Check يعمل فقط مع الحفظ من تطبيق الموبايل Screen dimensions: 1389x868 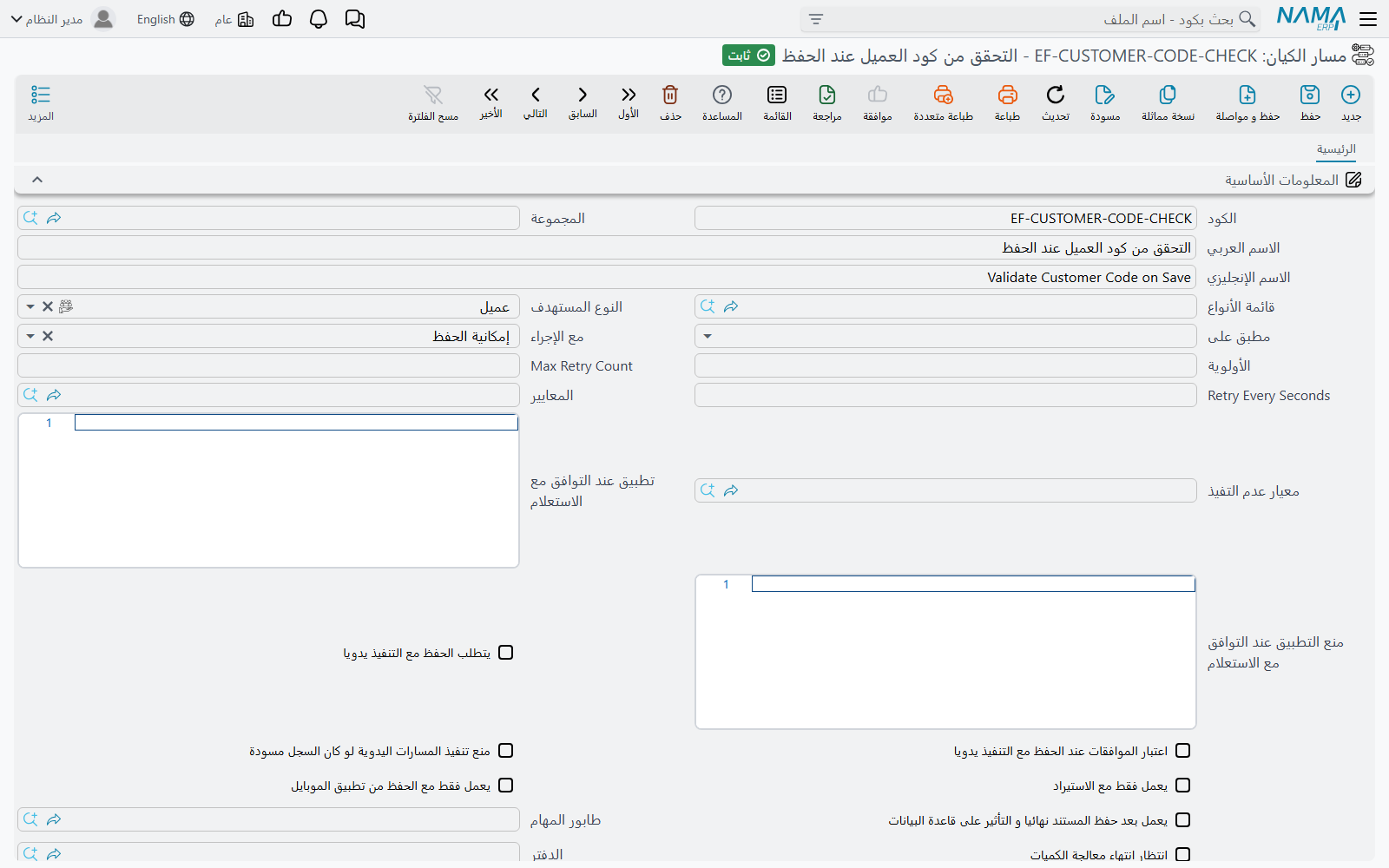(x=506, y=786)
